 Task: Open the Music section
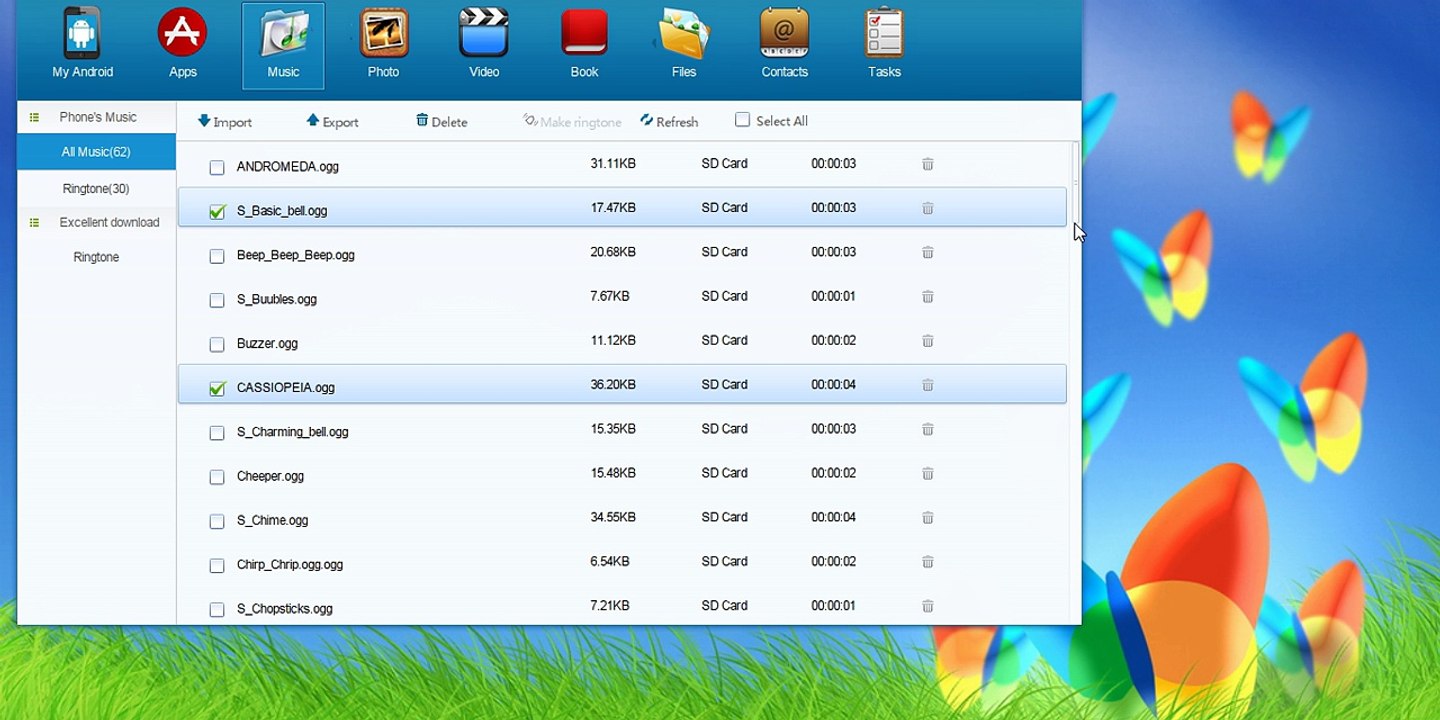click(x=283, y=45)
